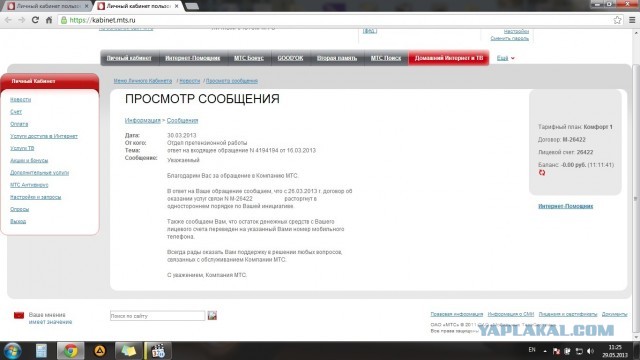Image resolution: width=640 pixels, height=360 pixels.
Task: Click the Сообщения link above message
Action: pos(182,120)
